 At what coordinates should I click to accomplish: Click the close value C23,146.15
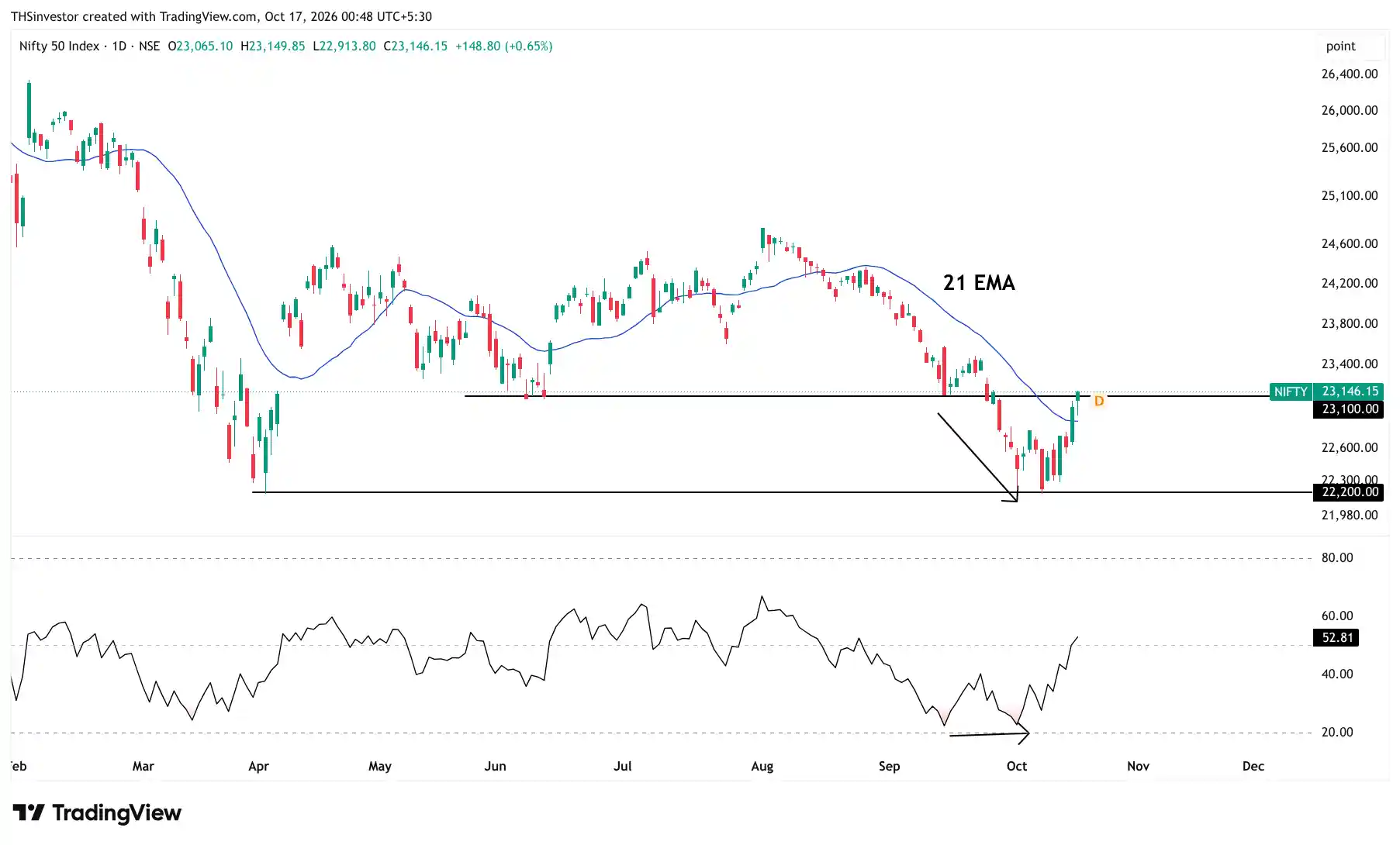point(416,47)
